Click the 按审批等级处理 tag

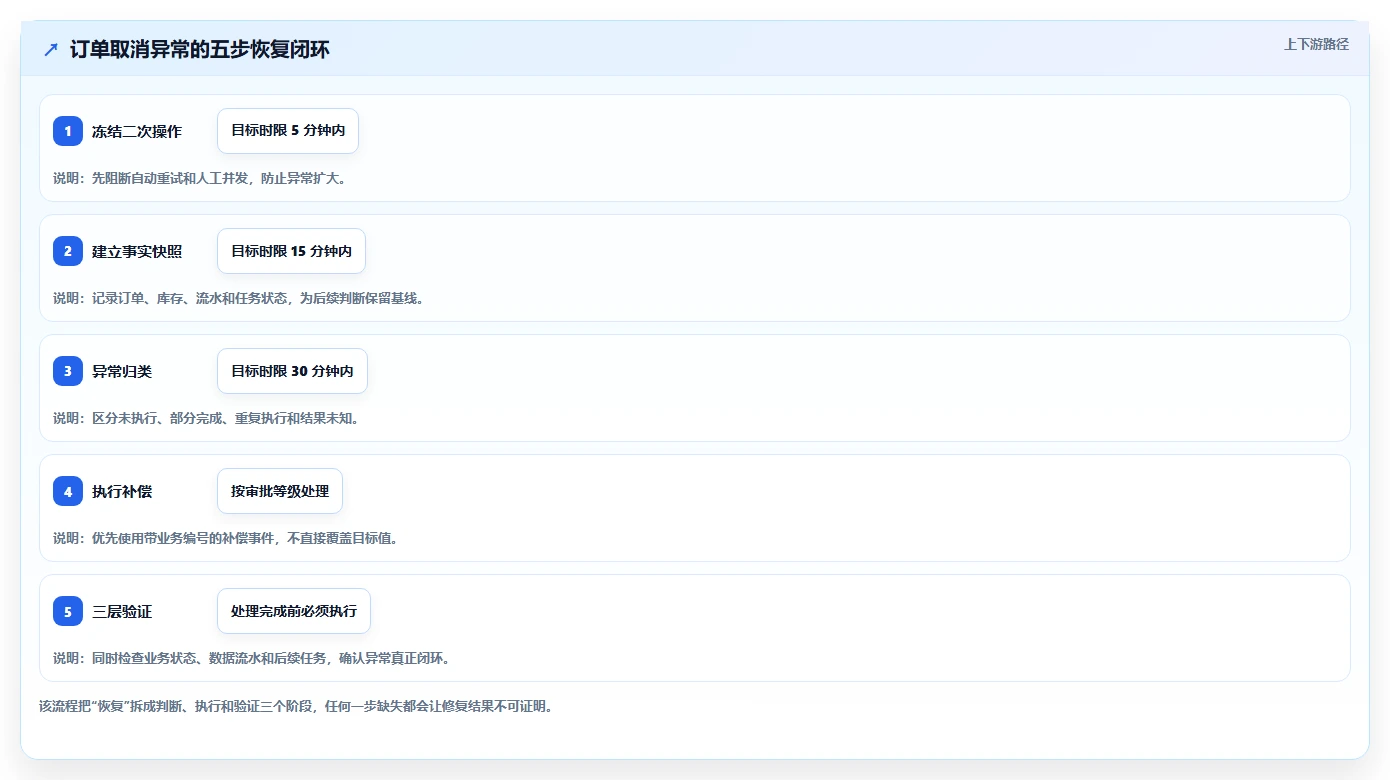click(x=280, y=491)
